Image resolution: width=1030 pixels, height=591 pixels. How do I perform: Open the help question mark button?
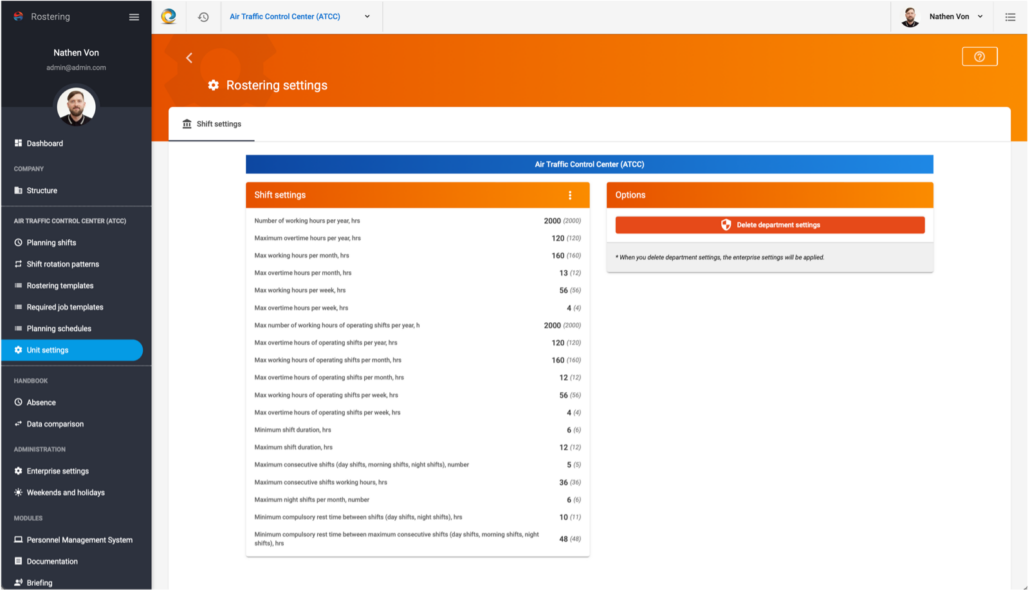click(x=979, y=57)
